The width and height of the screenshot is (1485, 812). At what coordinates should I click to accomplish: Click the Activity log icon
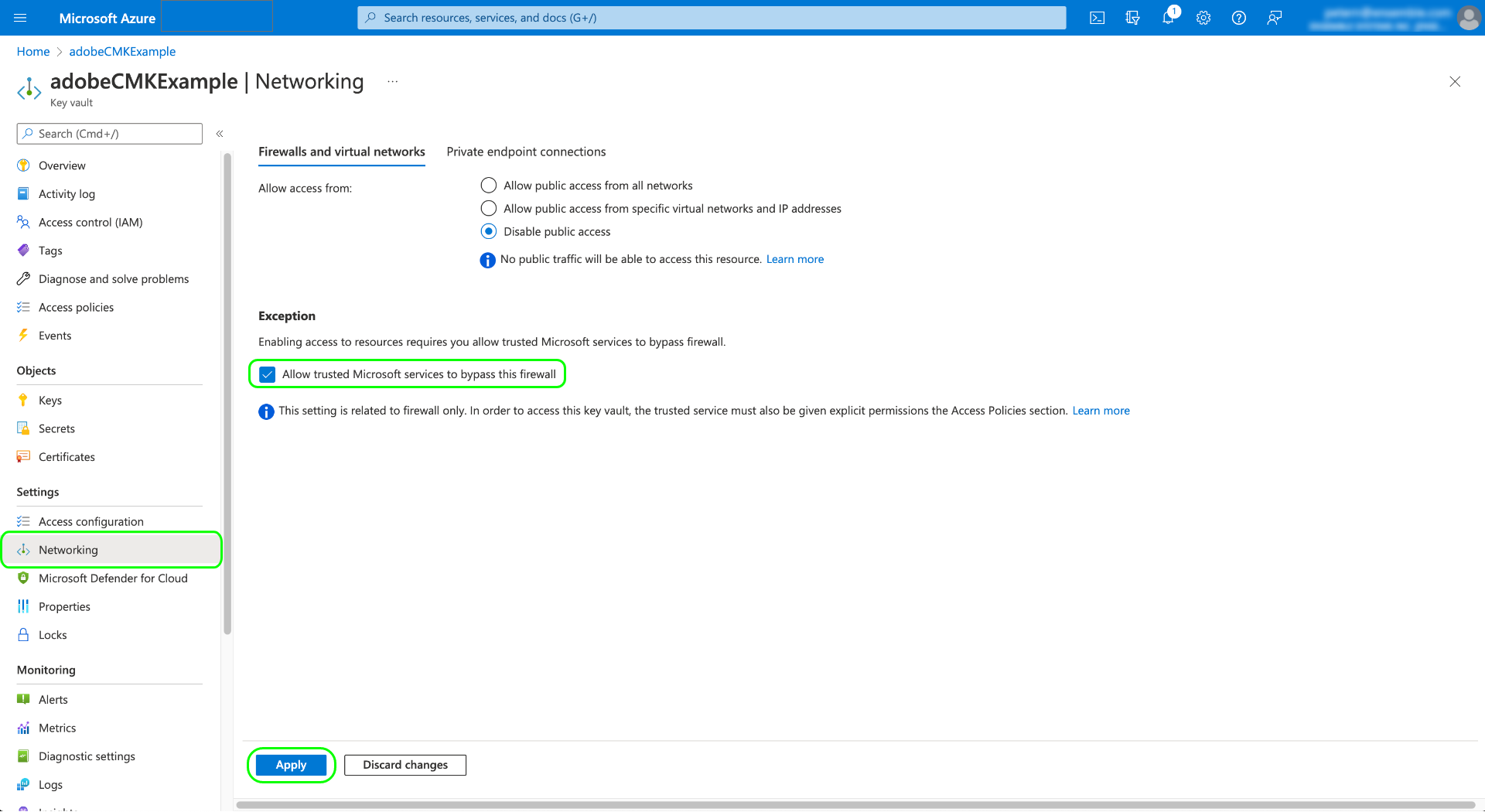(x=23, y=194)
